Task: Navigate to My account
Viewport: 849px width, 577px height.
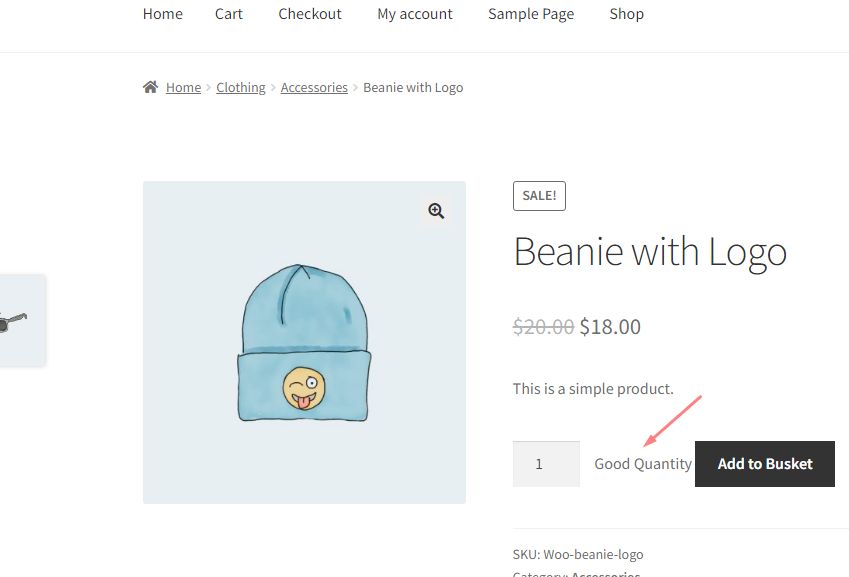Action: click(x=415, y=14)
